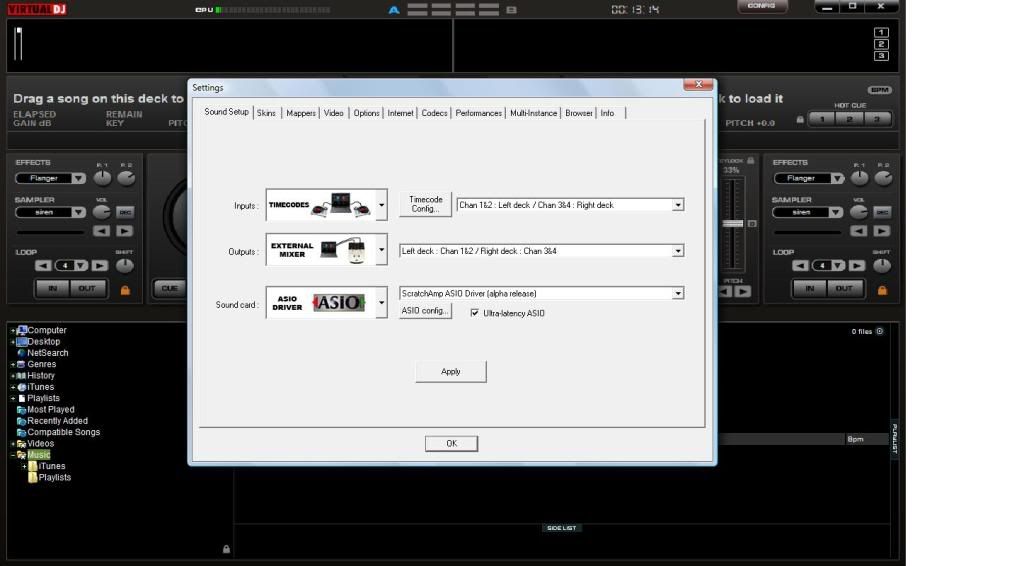The height and width of the screenshot is (566, 1024).
Task: Set left deck loop OUT point
Action: coord(87,288)
